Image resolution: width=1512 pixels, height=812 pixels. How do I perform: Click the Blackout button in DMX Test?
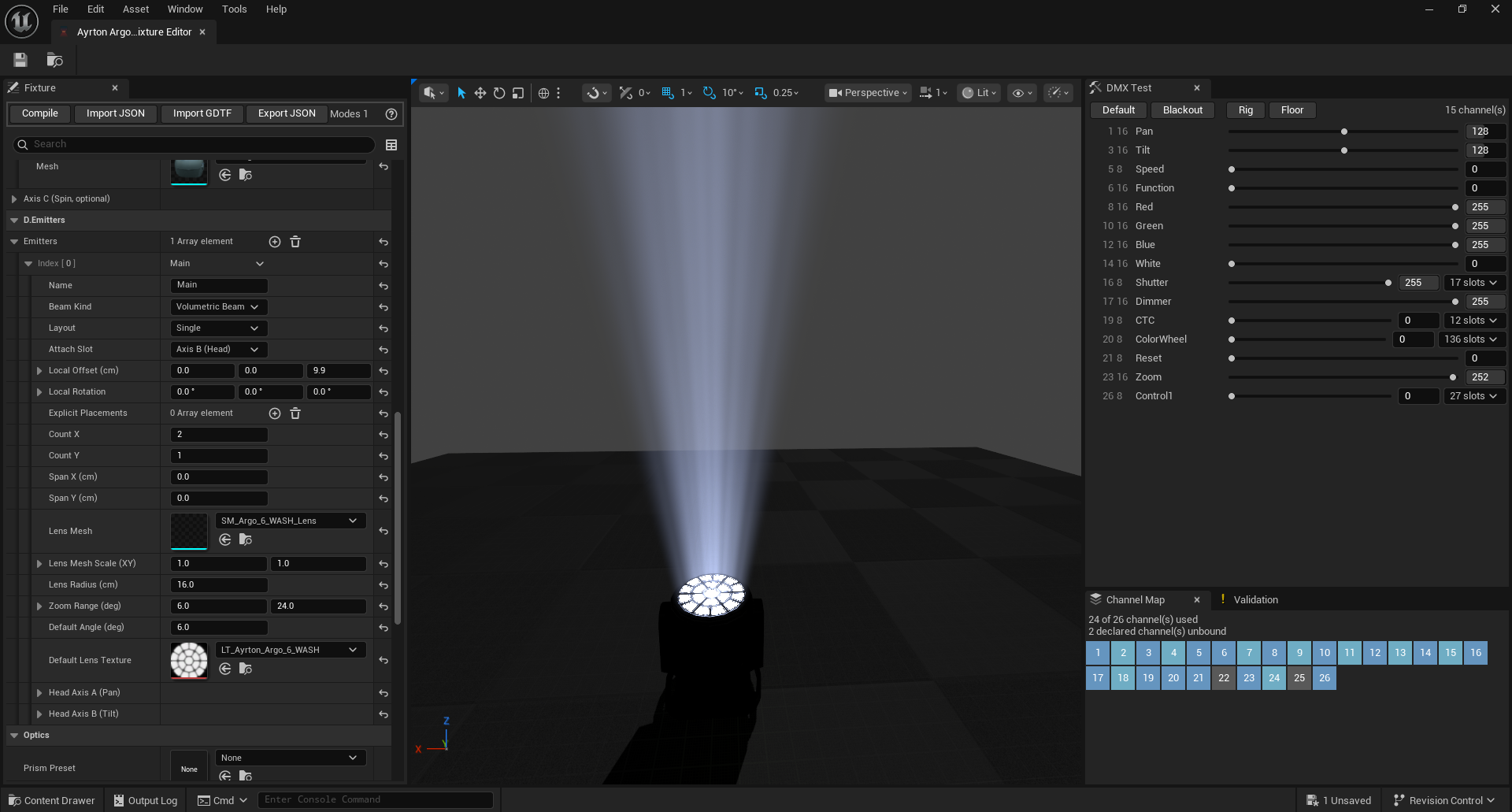(x=1183, y=110)
